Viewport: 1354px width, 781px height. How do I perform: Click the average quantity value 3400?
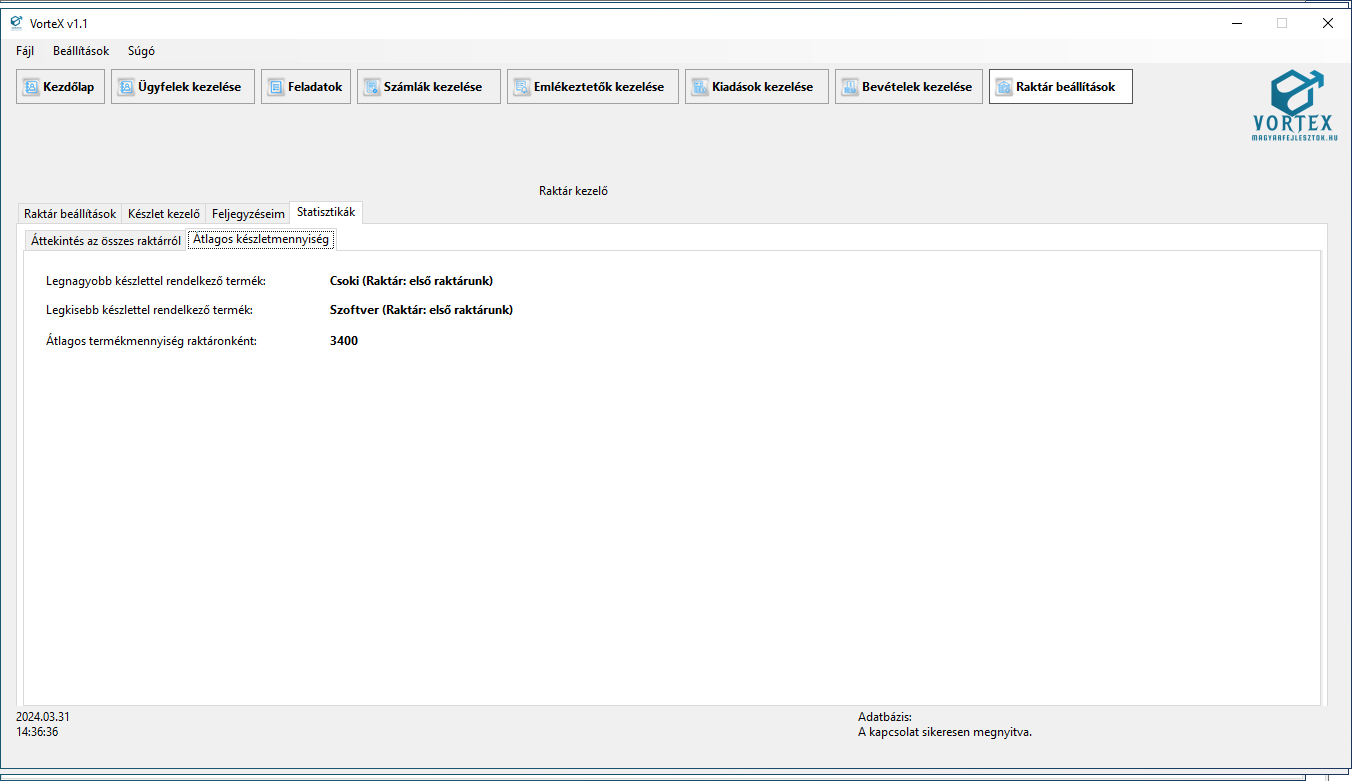[344, 341]
